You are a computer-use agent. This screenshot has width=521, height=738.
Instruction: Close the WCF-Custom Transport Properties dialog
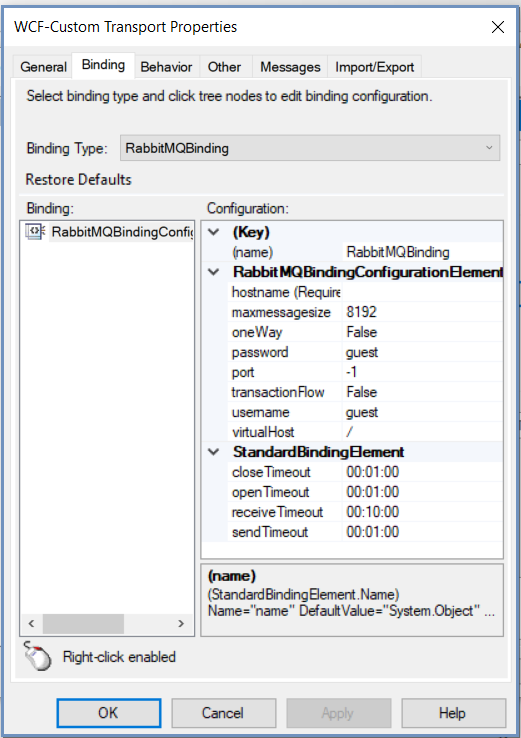(497, 27)
